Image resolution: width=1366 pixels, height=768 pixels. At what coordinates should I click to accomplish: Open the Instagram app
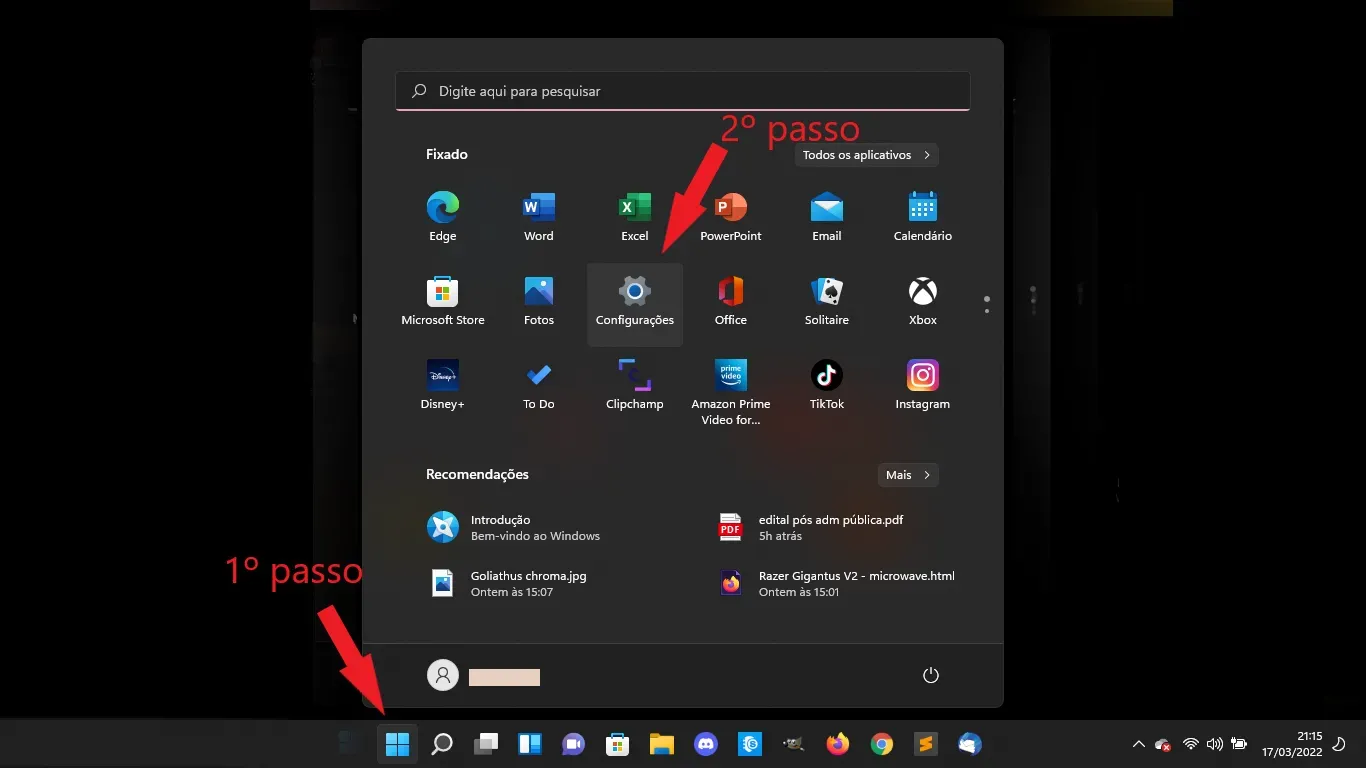pyautogui.click(x=923, y=385)
